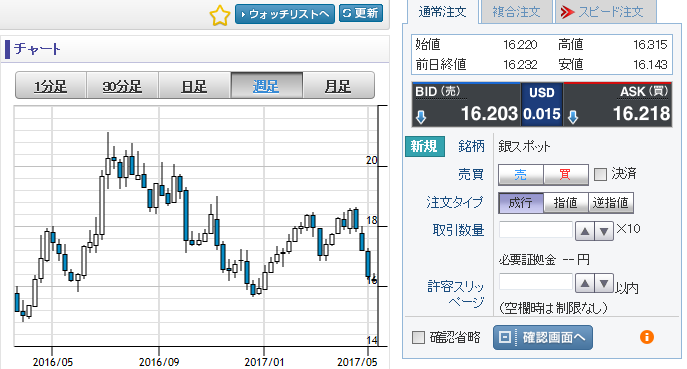Image resolution: width=687 pixels, height=369 pixels.
Task: Decrease 取引数量 with down arrow
Action: coord(604,231)
